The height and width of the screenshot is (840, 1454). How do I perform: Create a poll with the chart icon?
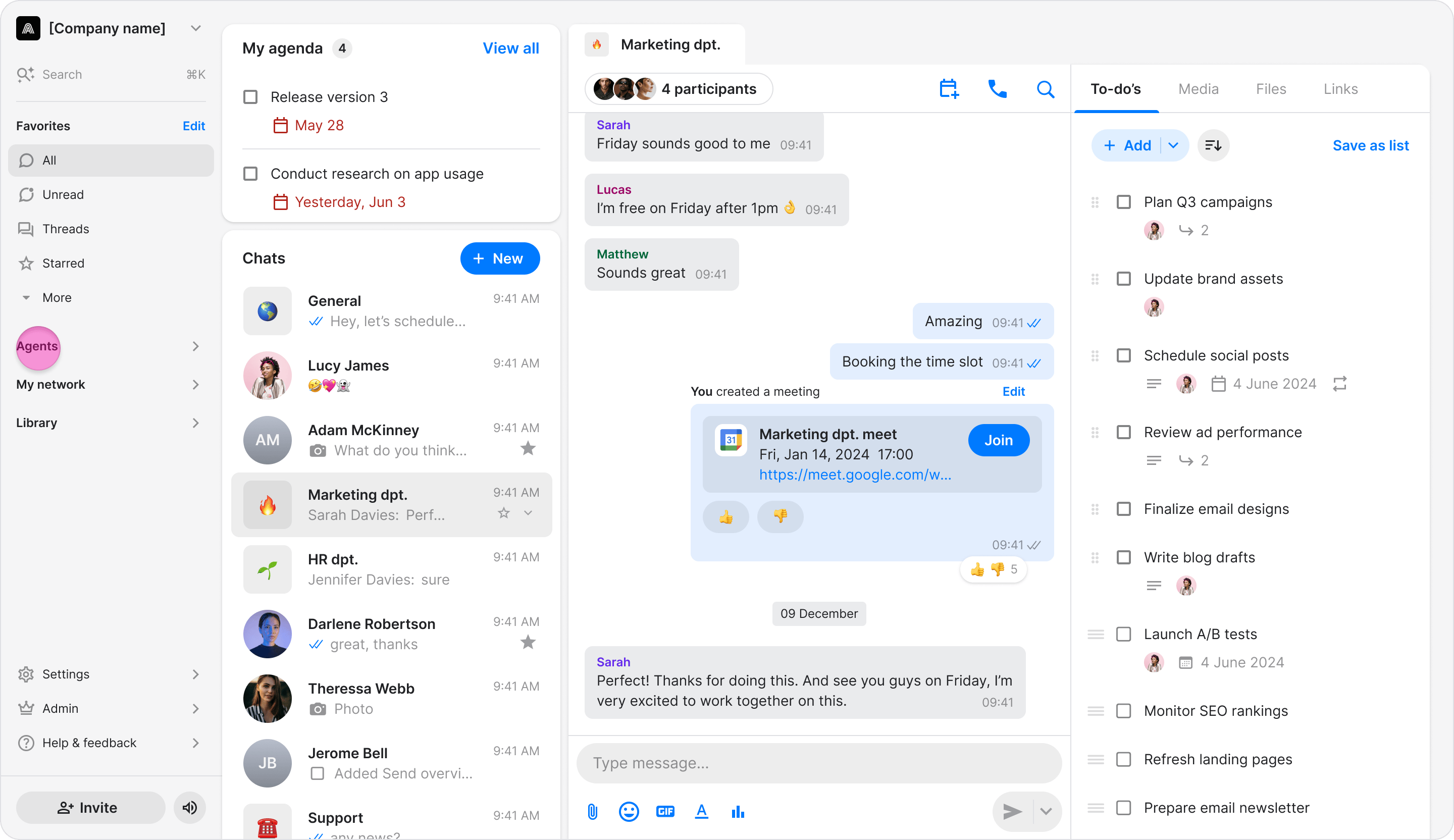pos(738,812)
